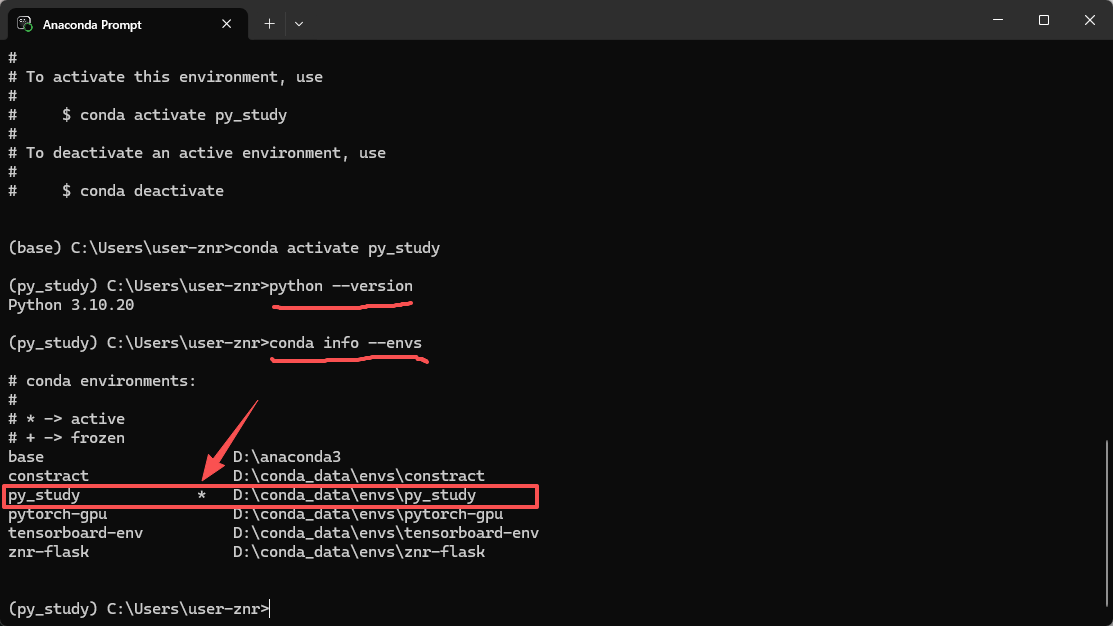Minimize the terminal window
This screenshot has height=626, width=1113.
[998, 20]
